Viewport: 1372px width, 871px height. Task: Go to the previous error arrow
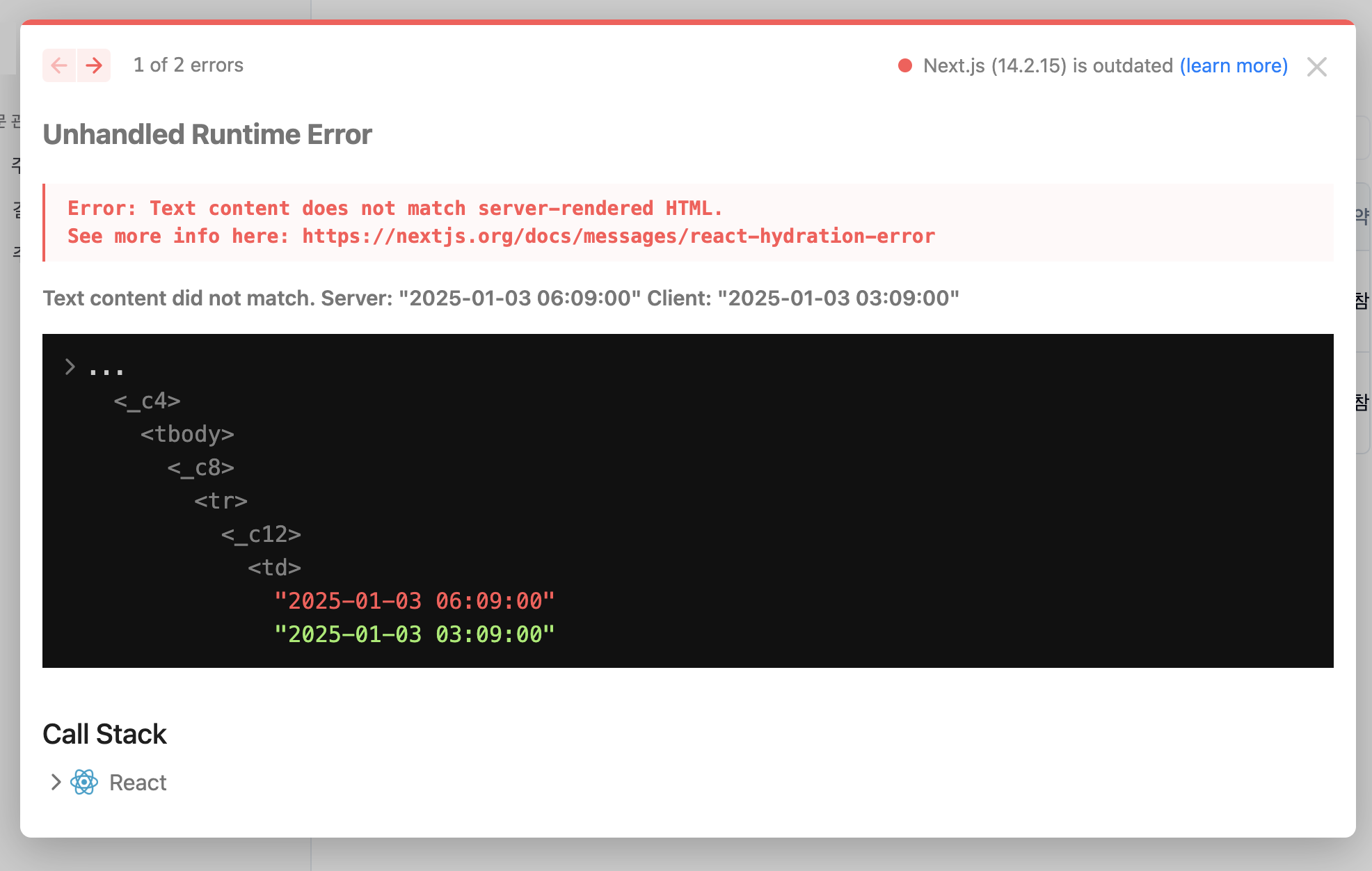tap(59, 65)
